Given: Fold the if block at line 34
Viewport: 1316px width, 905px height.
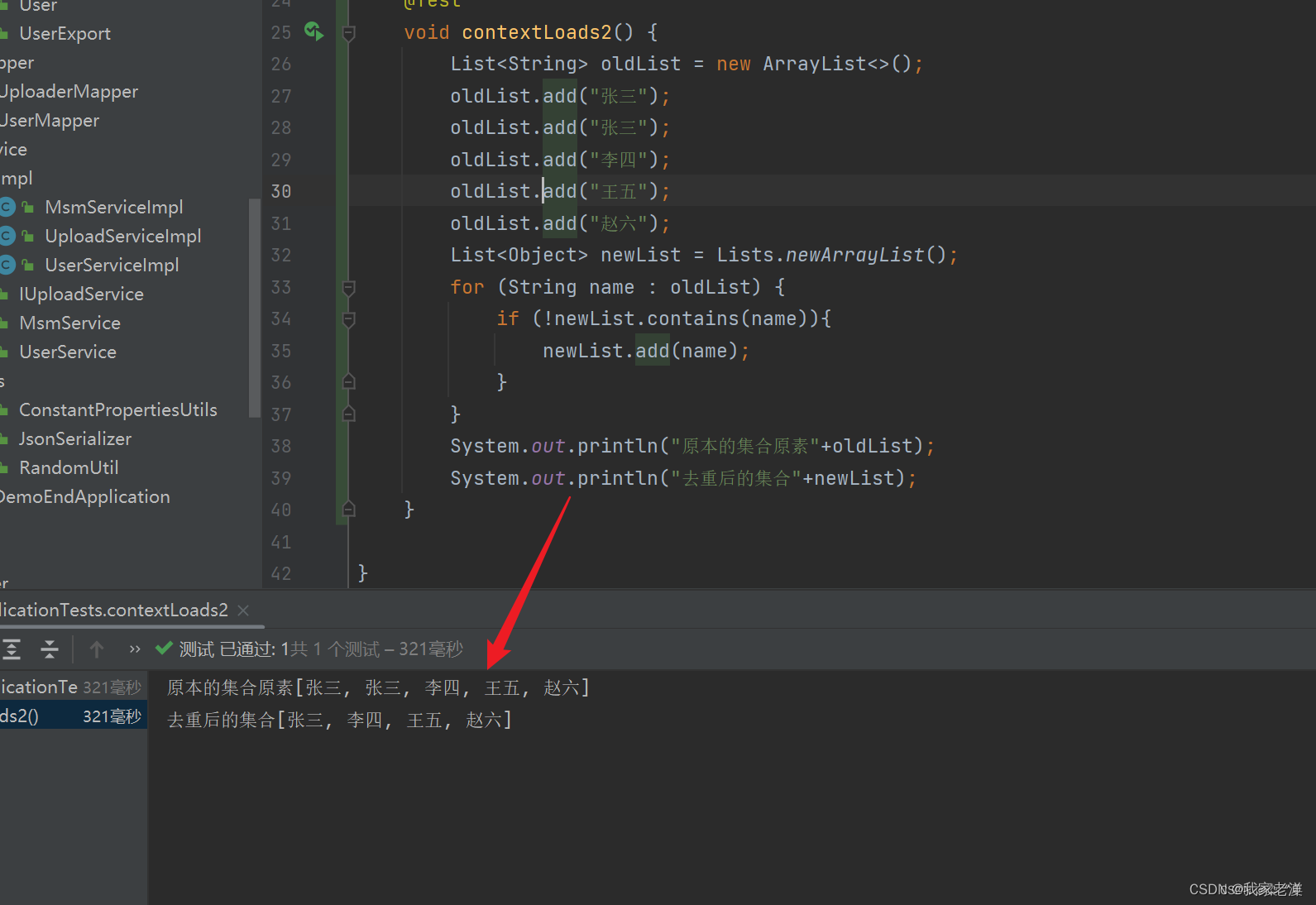Looking at the screenshot, I should pyautogui.click(x=349, y=319).
